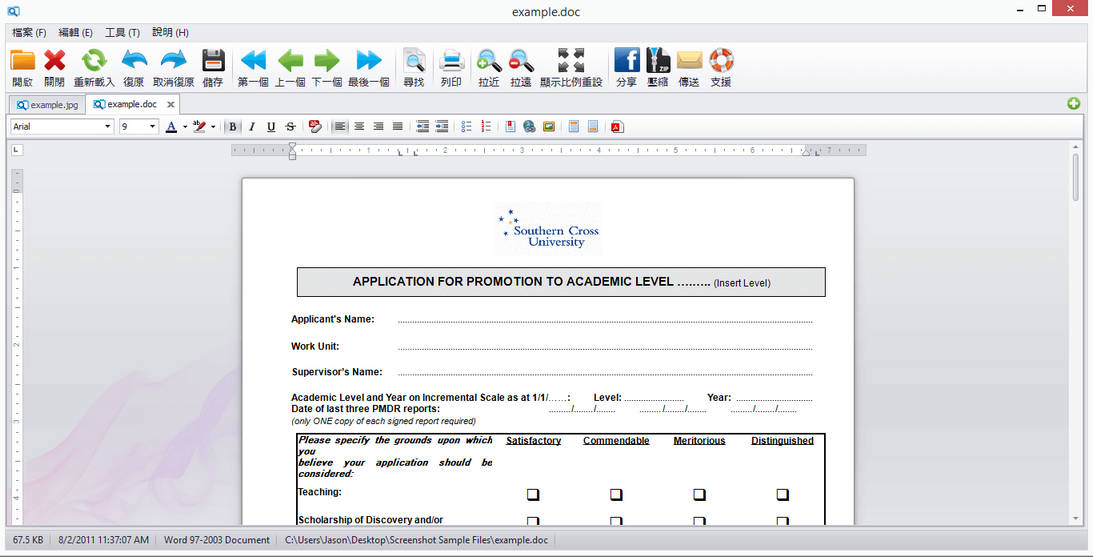Viewport: 1093px width, 557px height.
Task: Click the export to PDF icon
Action: click(x=617, y=126)
